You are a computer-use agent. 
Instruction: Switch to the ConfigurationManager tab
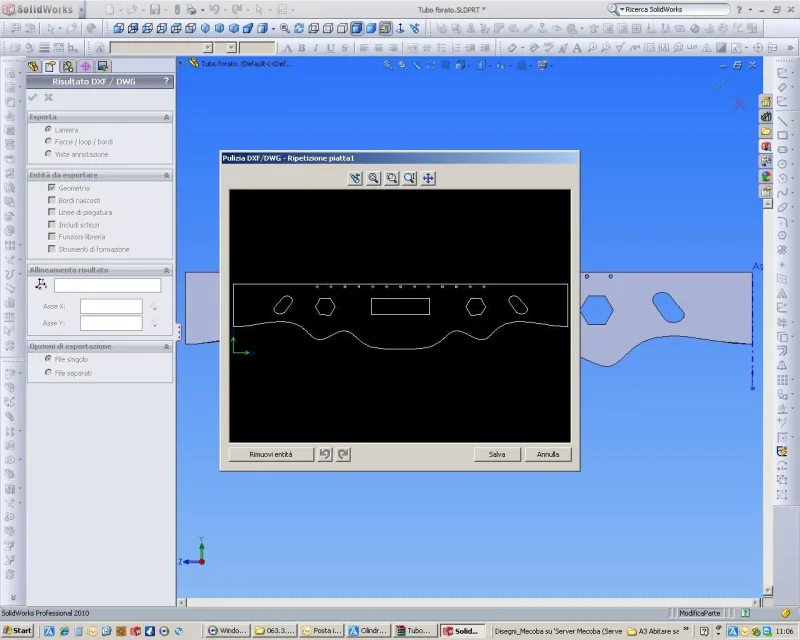(68, 66)
